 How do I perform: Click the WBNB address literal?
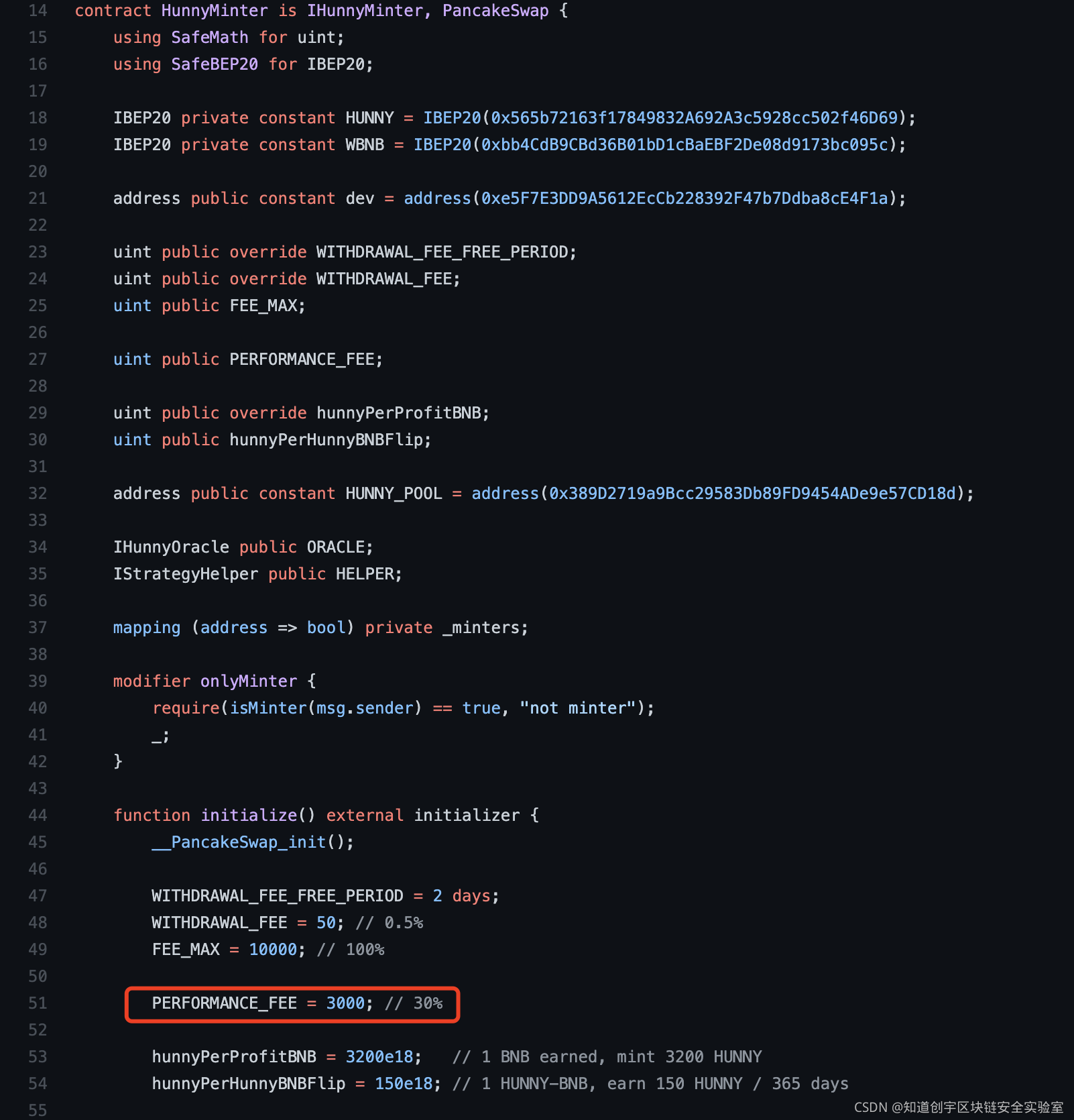684,145
